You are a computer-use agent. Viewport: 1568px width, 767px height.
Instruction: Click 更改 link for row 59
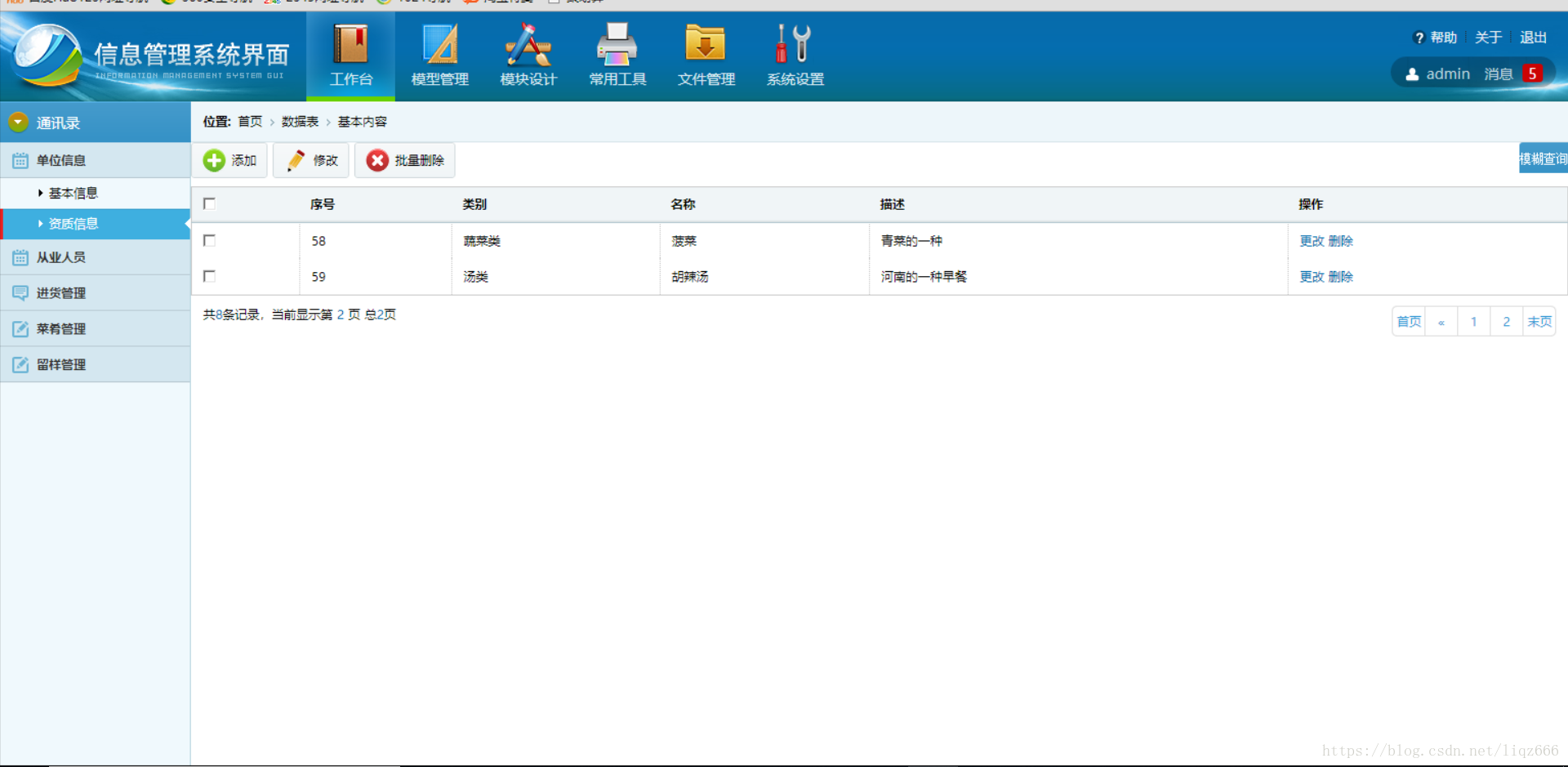(1312, 277)
